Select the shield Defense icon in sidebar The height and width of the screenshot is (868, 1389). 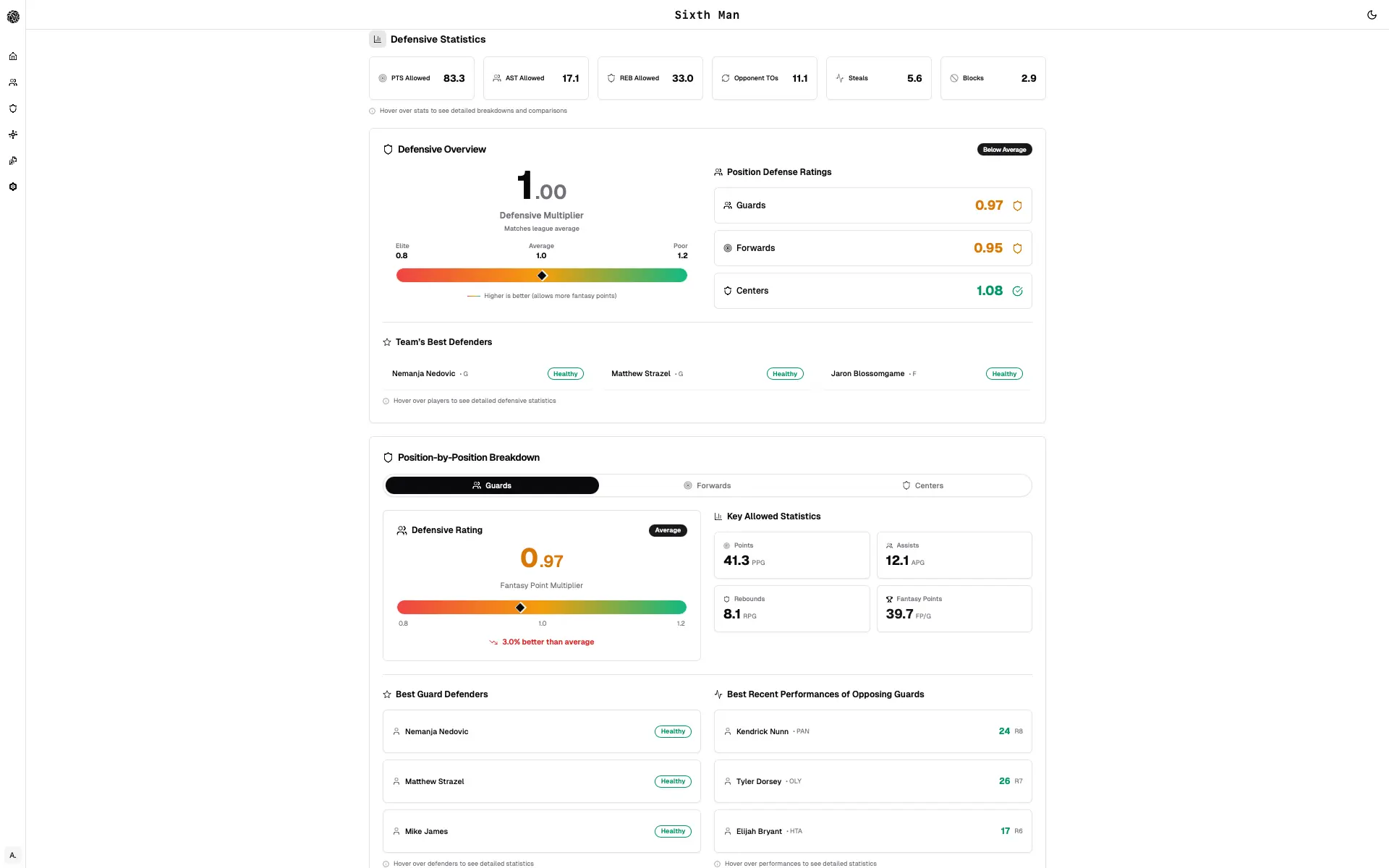[x=13, y=108]
